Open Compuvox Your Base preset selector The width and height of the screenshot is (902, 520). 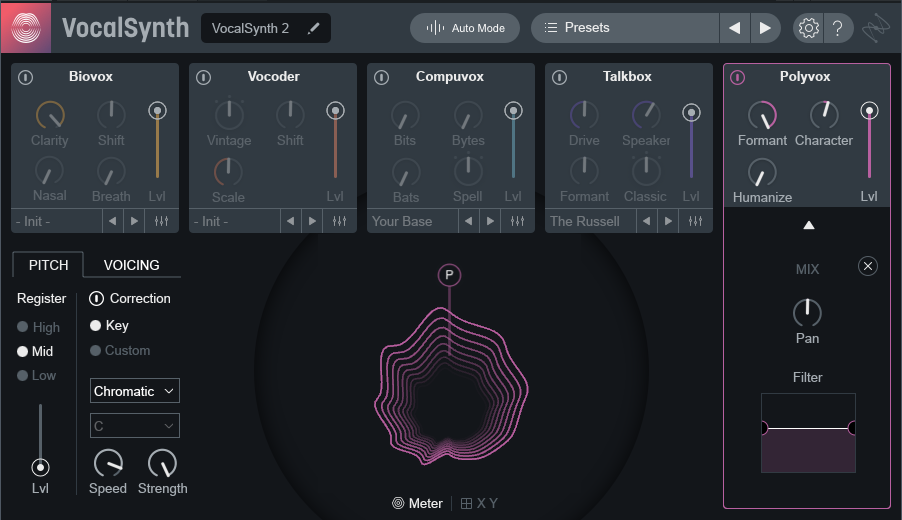point(412,221)
